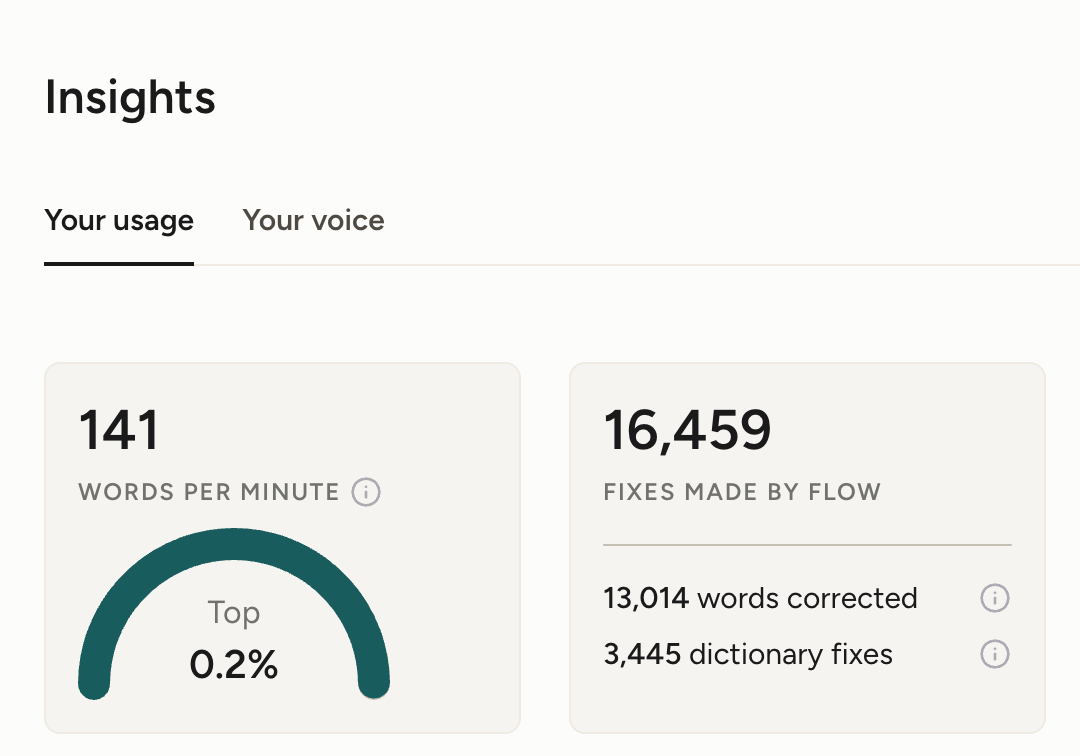The image size is (1080, 756).
Task: Click the 16,459 fixes number
Action: click(x=687, y=430)
